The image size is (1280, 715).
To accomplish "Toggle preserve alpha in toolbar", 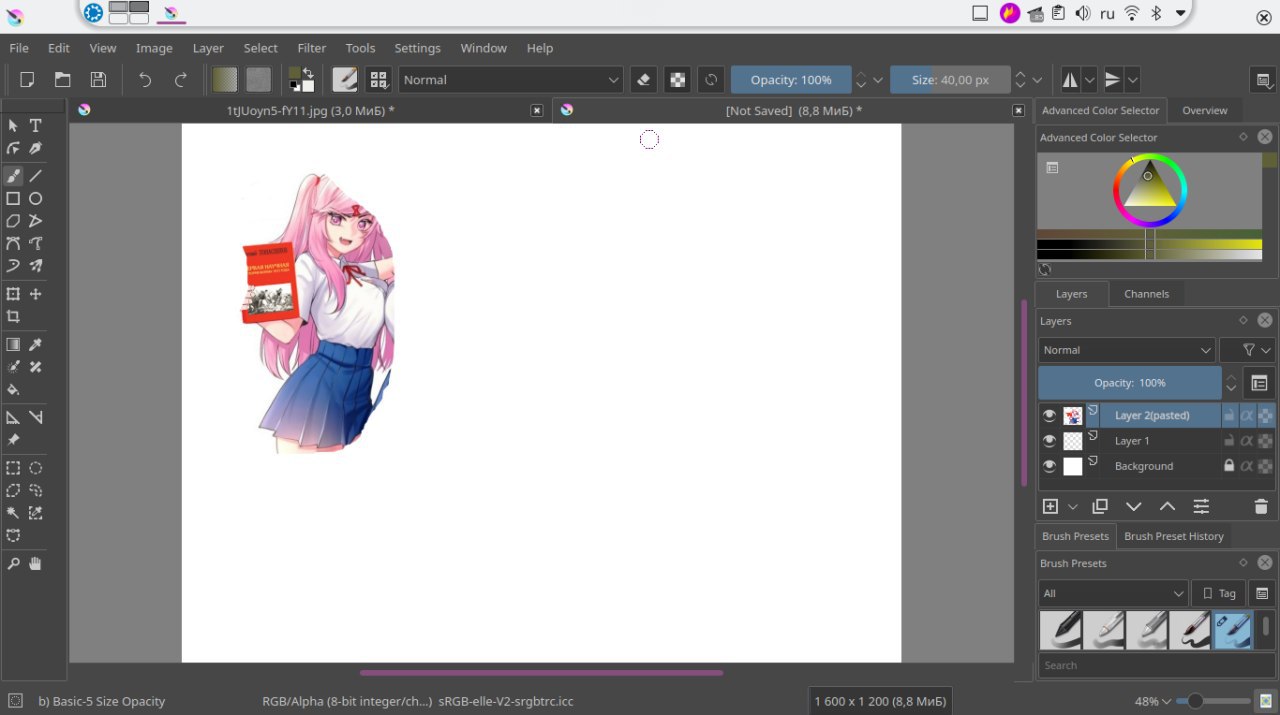I will pyautogui.click(x=678, y=80).
